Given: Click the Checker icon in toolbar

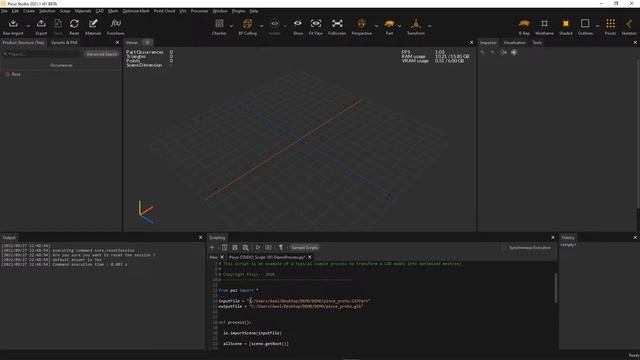Looking at the screenshot, I should click(x=219, y=24).
